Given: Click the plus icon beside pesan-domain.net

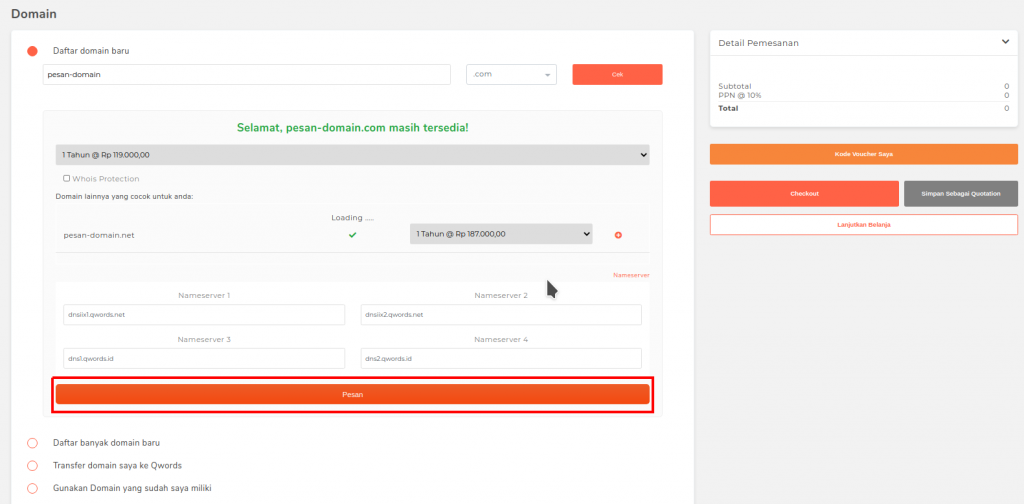Looking at the screenshot, I should pos(618,235).
